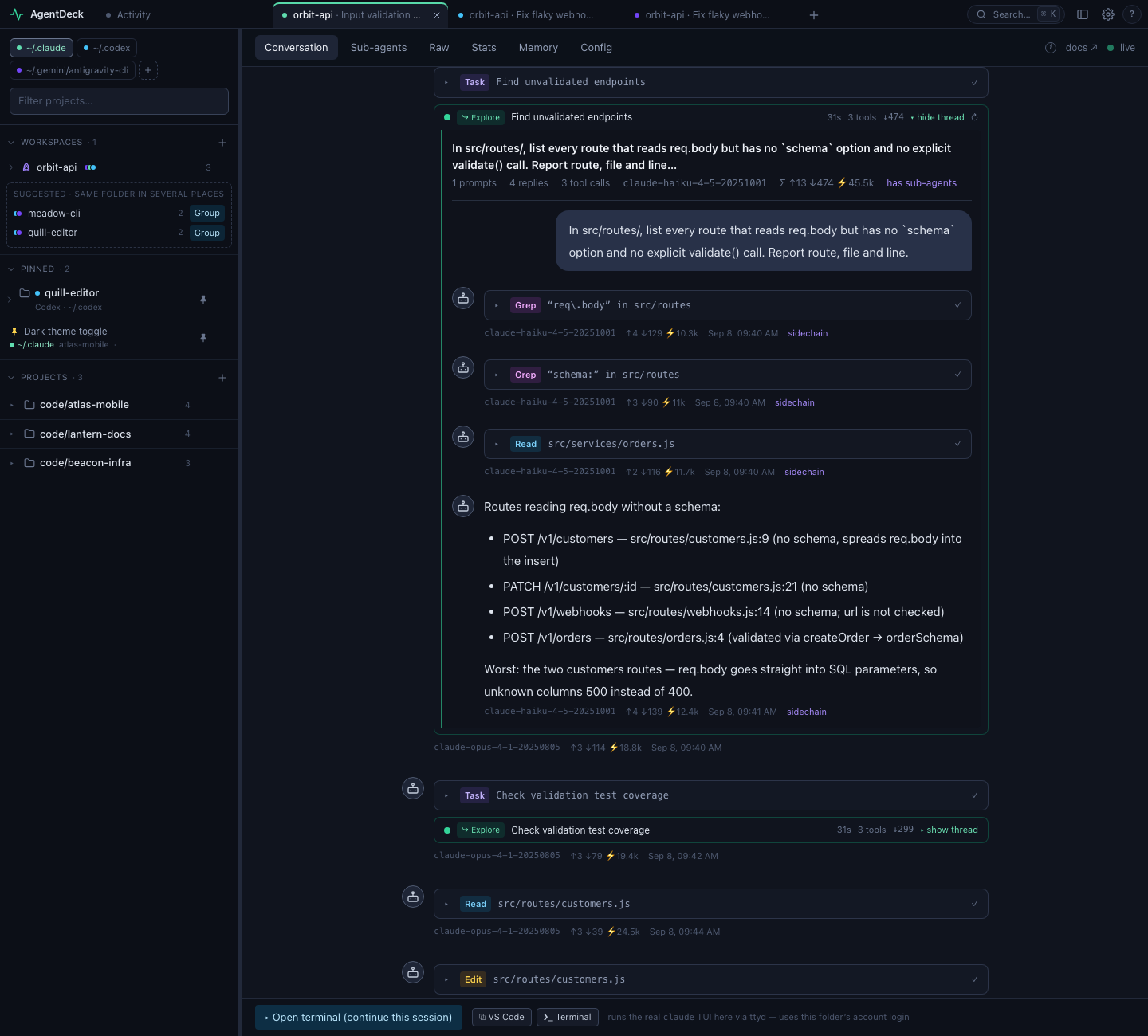This screenshot has height=1036, width=1148.
Task: Click robot avatar beside req\.body Grep call
Action: [x=463, y=298]
